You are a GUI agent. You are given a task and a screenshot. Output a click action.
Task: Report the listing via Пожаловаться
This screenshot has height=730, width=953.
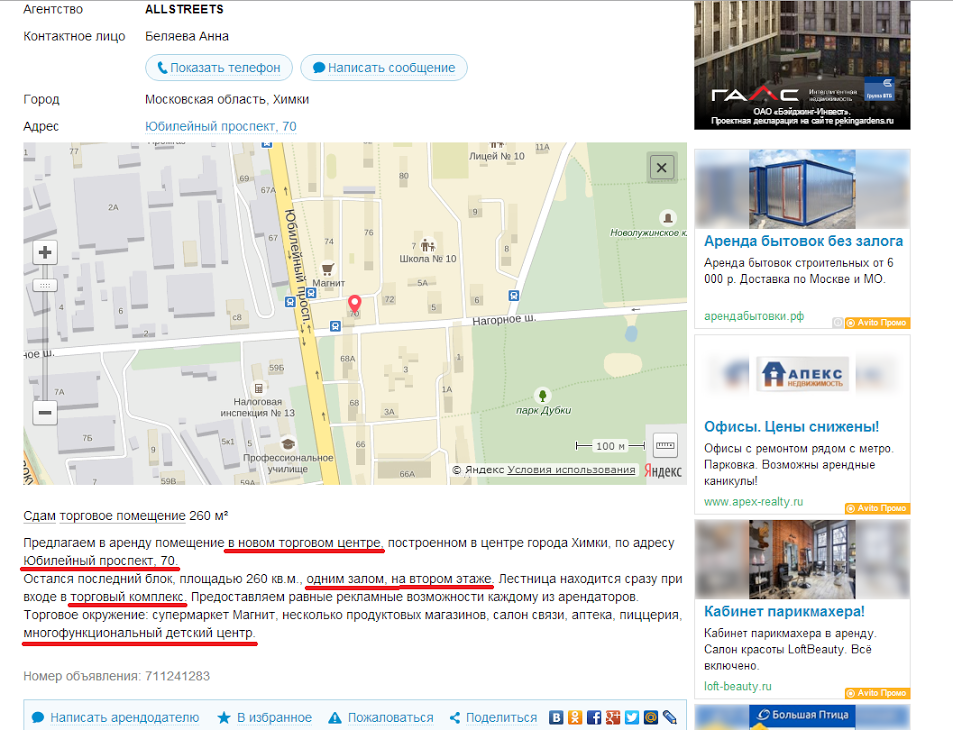coord(381,717)
